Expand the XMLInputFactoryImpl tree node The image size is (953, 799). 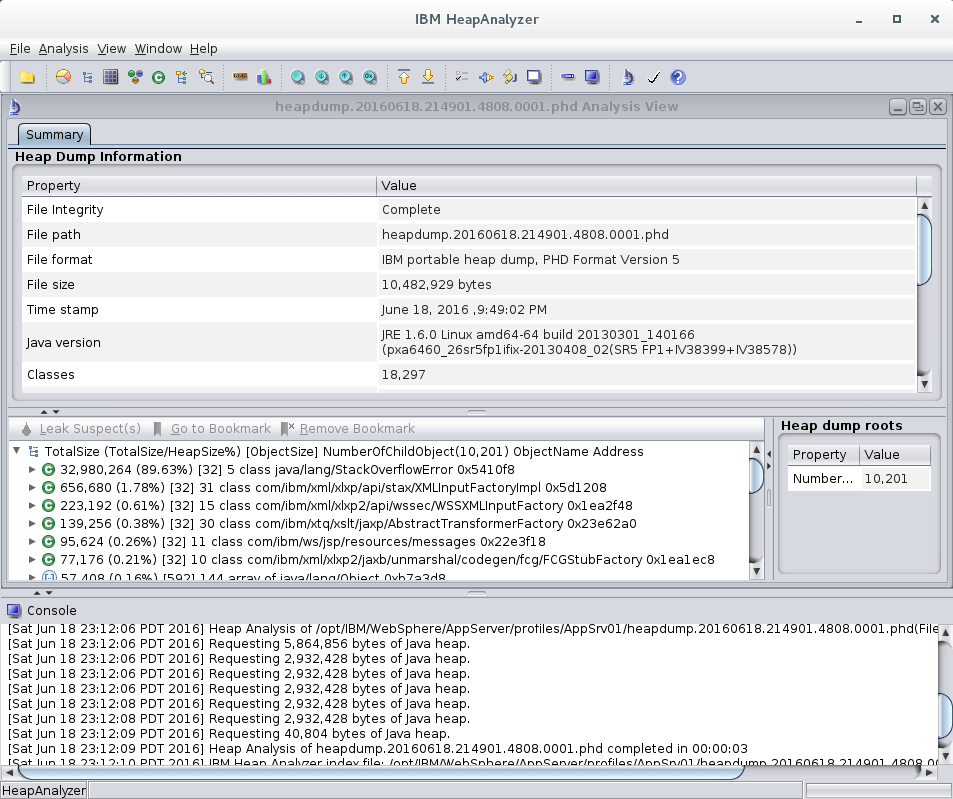(x=31, y=488)
